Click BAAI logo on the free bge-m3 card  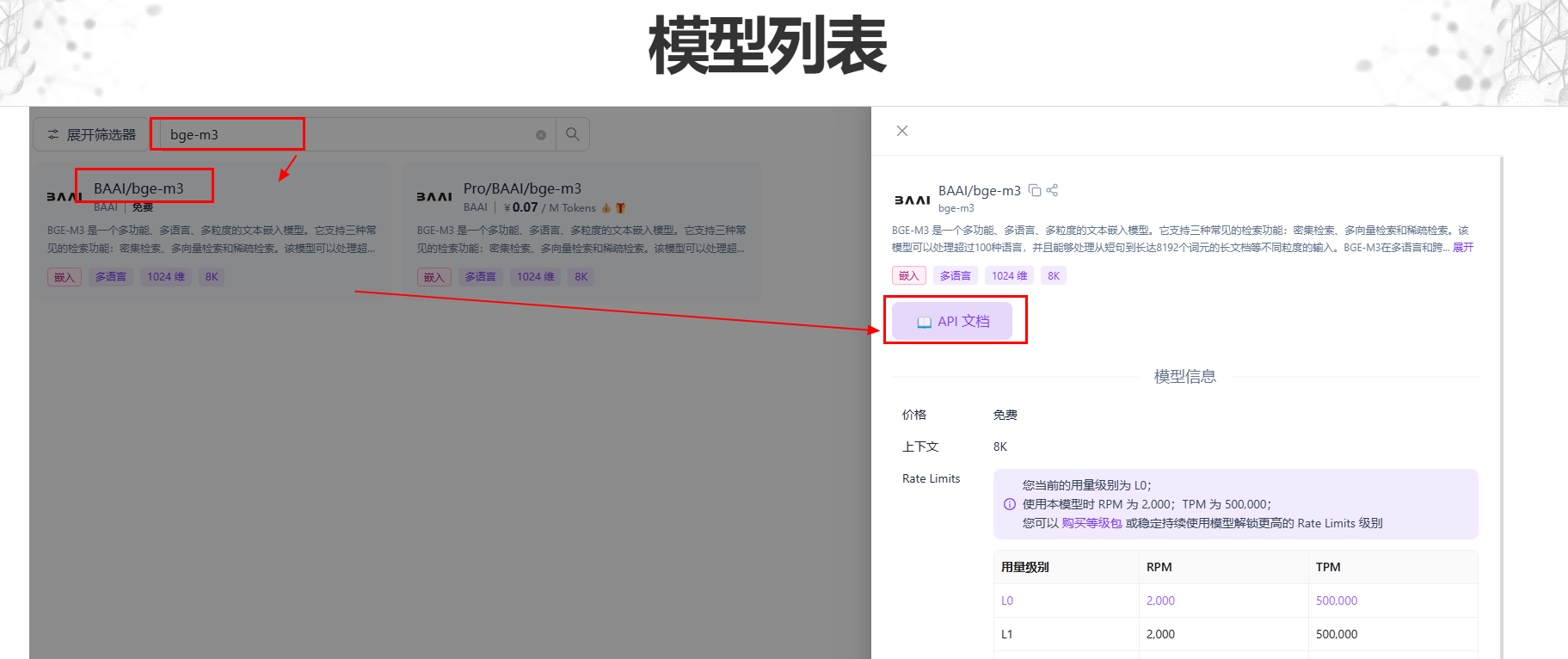(x=65, y=197)
